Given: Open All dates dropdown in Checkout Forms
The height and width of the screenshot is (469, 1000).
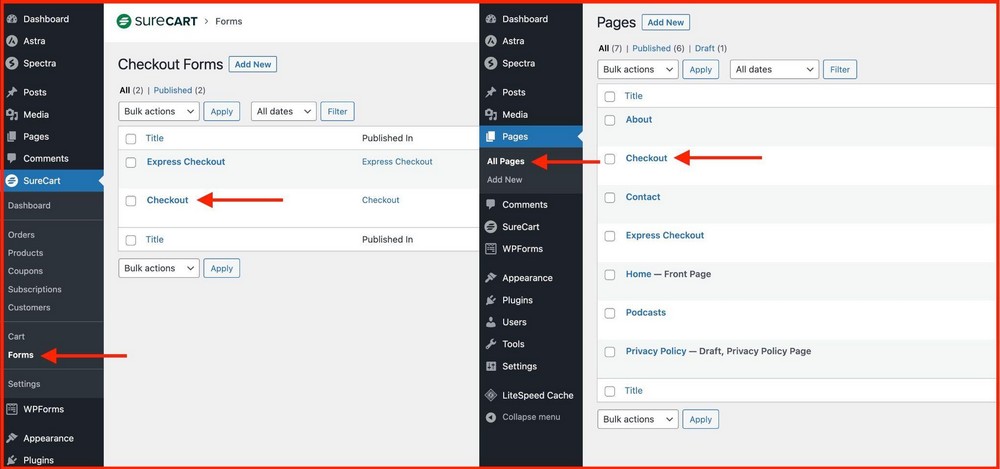Looking at the screenshot, I should (284, 111).
